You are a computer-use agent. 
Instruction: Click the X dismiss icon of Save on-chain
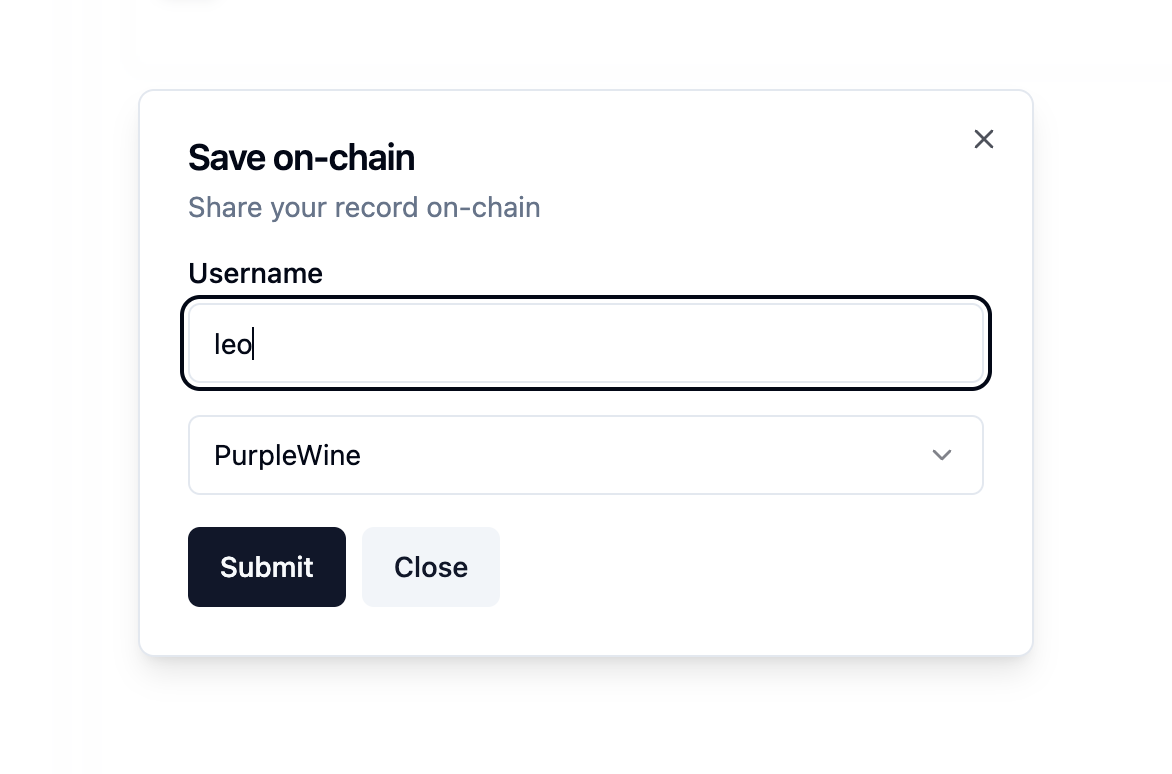tap(983, 139)
